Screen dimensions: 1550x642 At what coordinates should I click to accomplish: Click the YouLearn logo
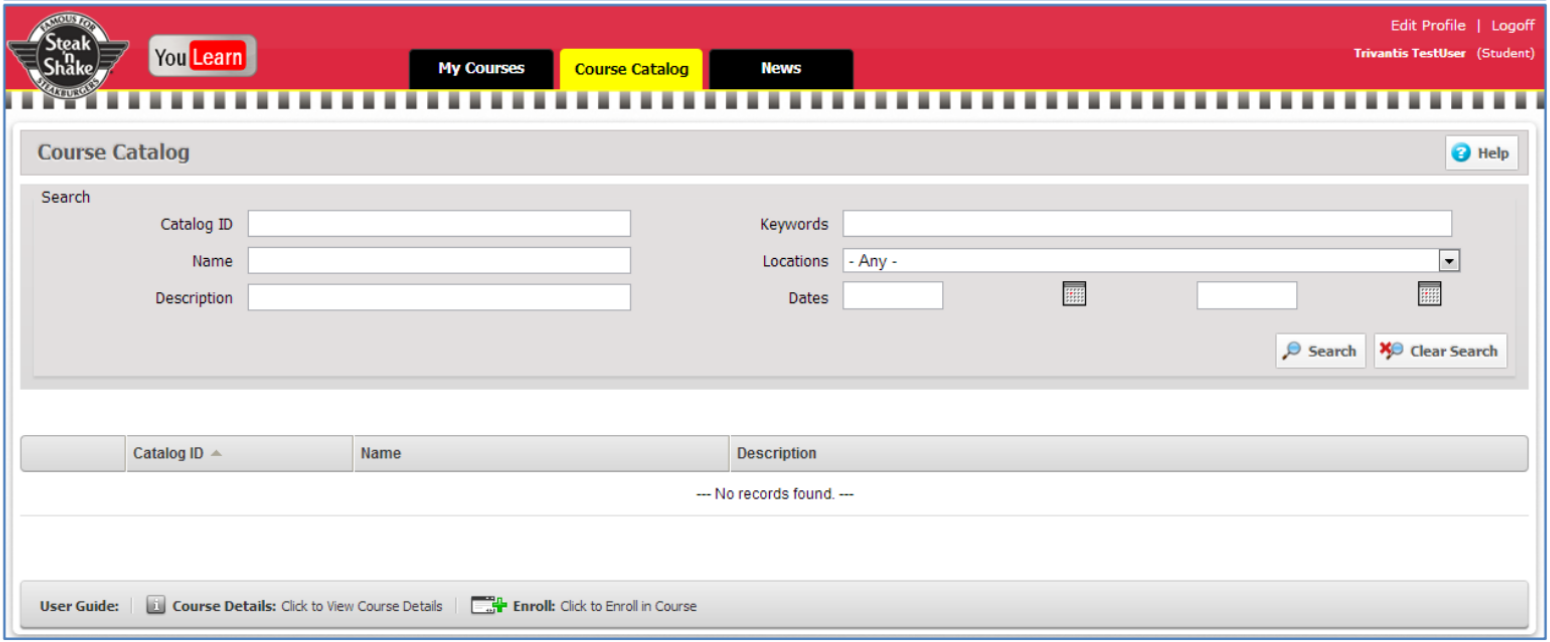click(x=203, y=57)
